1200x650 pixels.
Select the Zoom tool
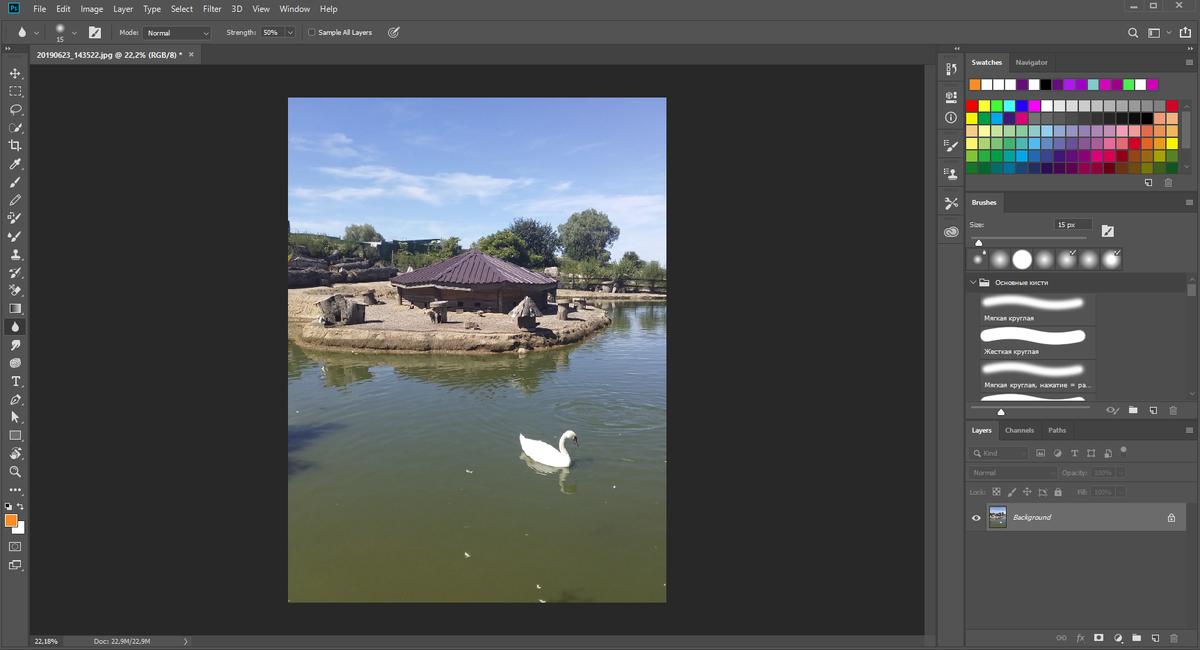[15, 471]
